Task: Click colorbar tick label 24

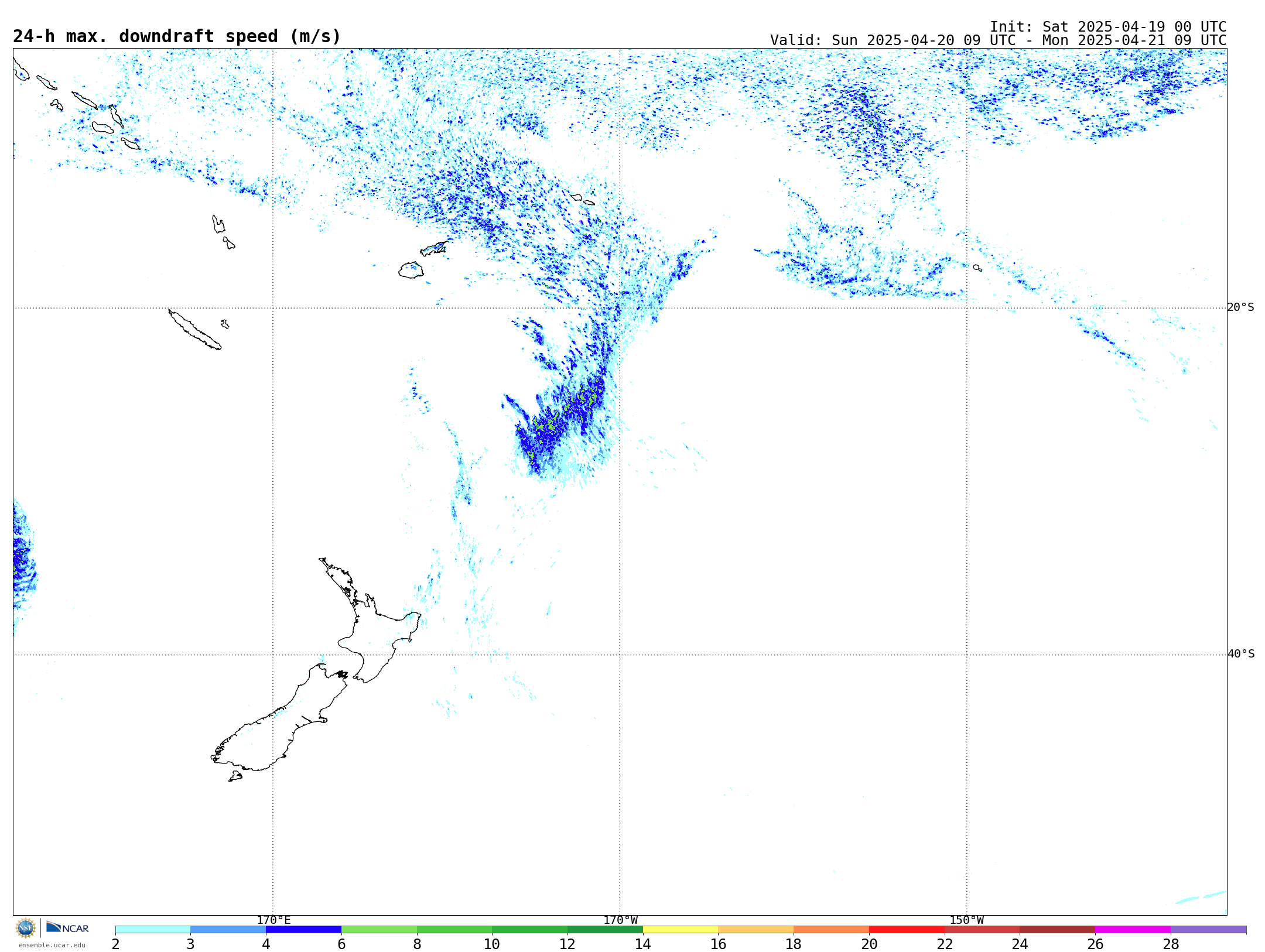Action: pyautogui.click(x=1020, y=944)
